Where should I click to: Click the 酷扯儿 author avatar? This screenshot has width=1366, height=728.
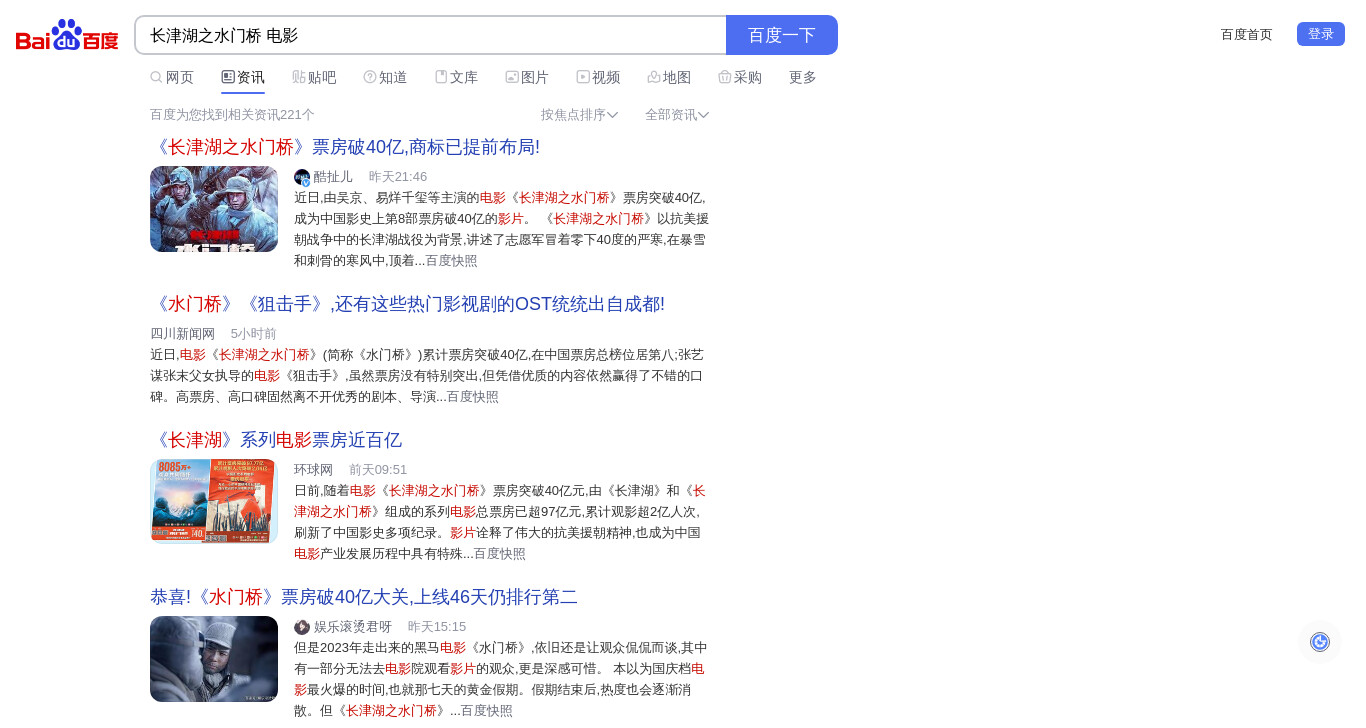click(302, 177)
